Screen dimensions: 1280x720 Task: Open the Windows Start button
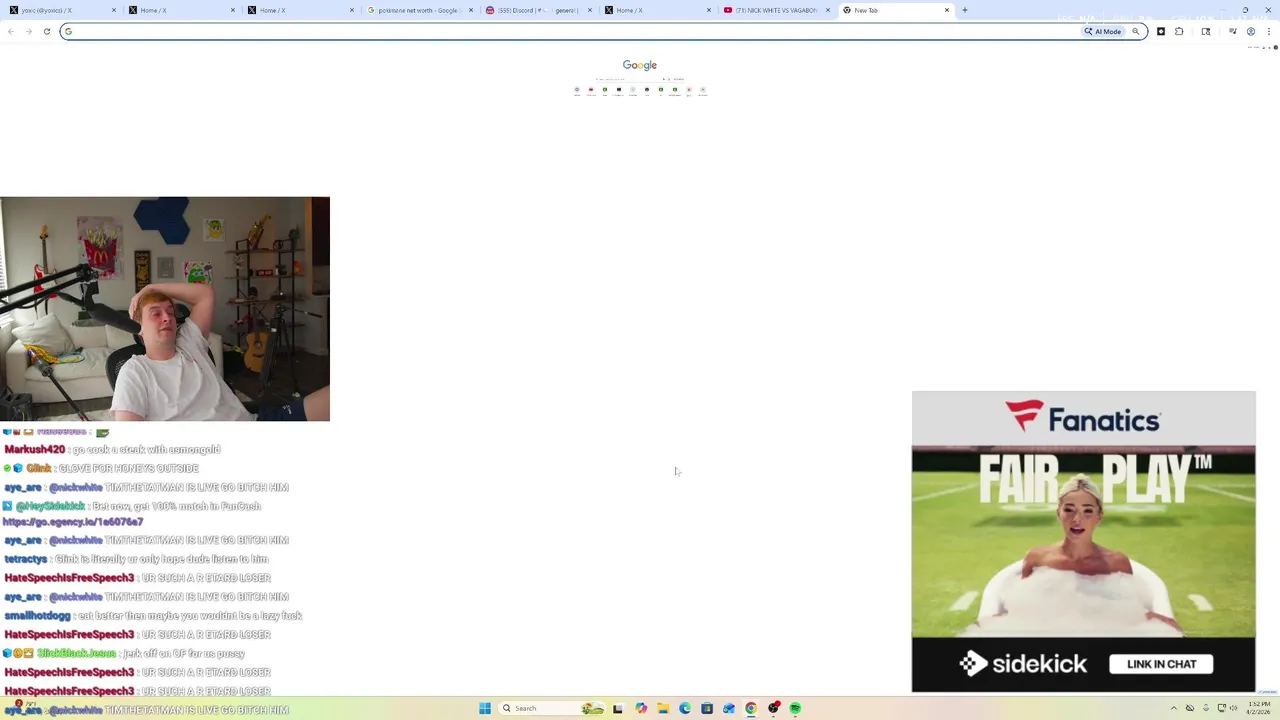click(x=485, y=708)
